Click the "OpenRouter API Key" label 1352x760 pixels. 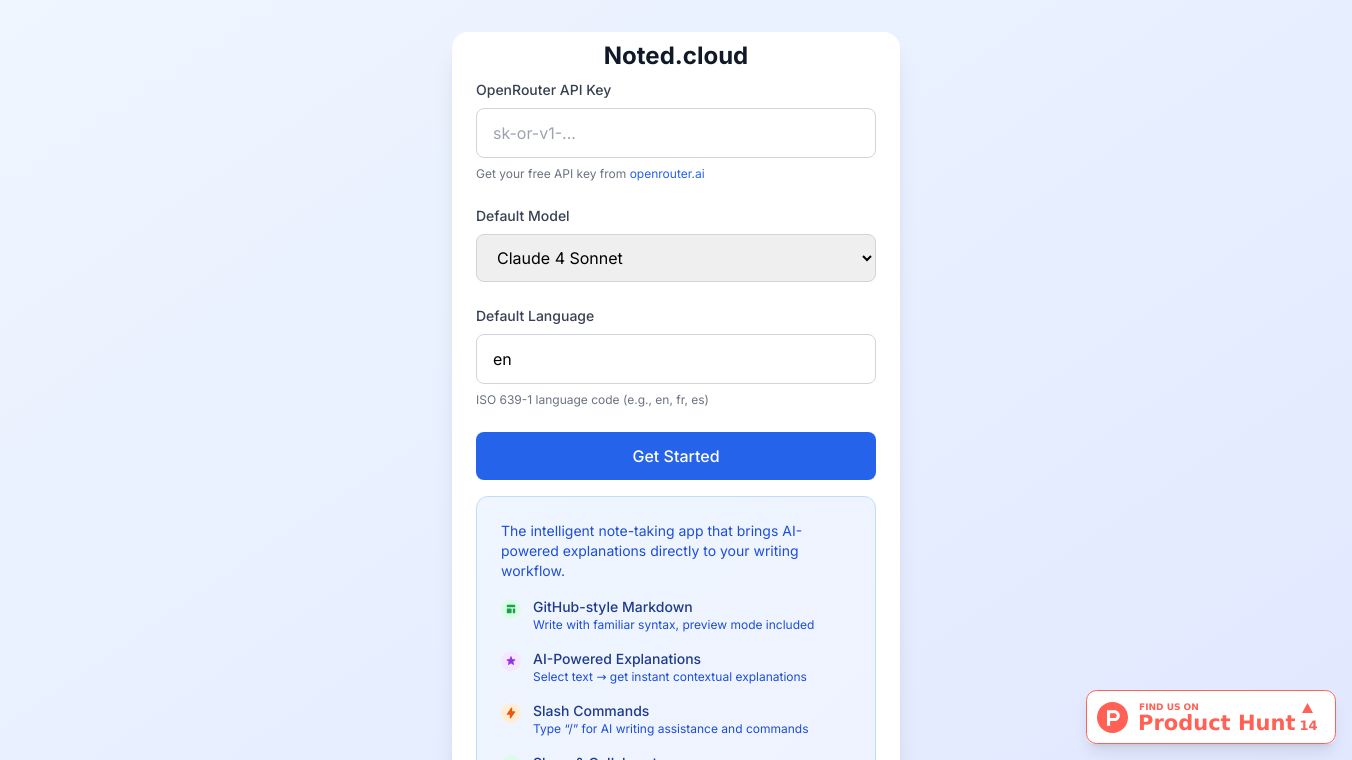[x=543, y=90]
